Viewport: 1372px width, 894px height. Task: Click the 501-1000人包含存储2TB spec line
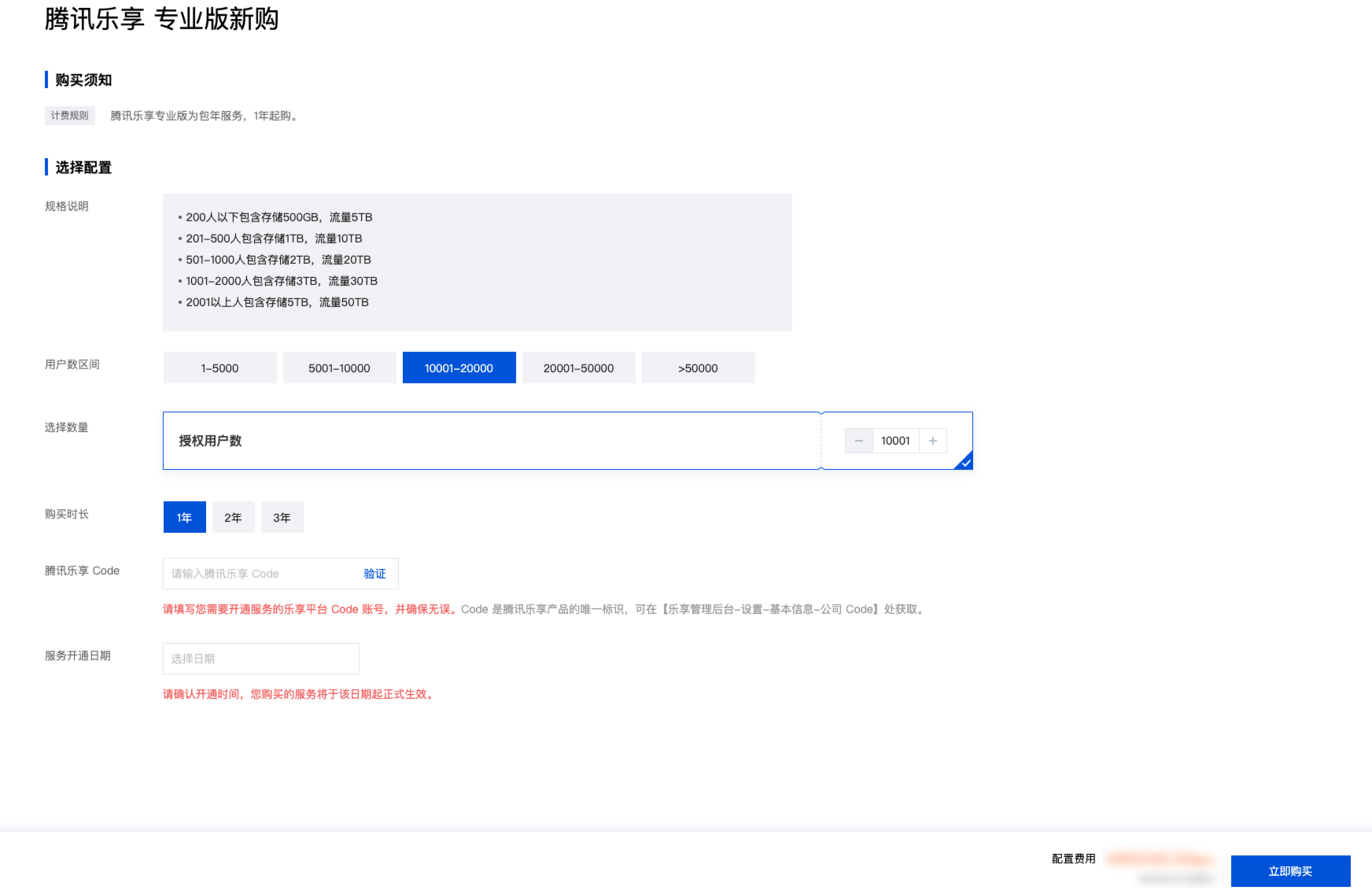pyautogui.click(x=278, y=260)
